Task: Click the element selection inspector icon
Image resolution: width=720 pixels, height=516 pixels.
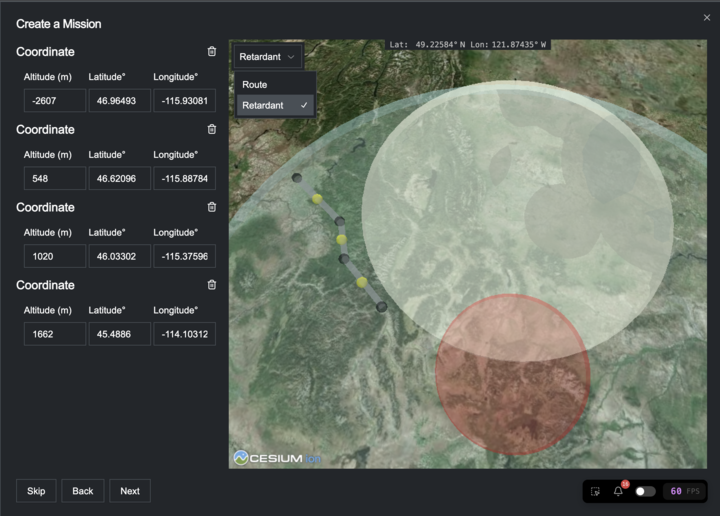Action: tap(595, 491)
